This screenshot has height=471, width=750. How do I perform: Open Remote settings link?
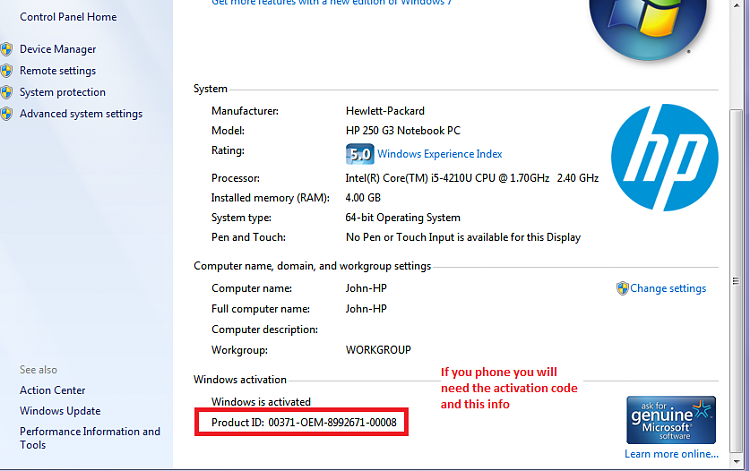pyautogui.click(x=58, y=71)
